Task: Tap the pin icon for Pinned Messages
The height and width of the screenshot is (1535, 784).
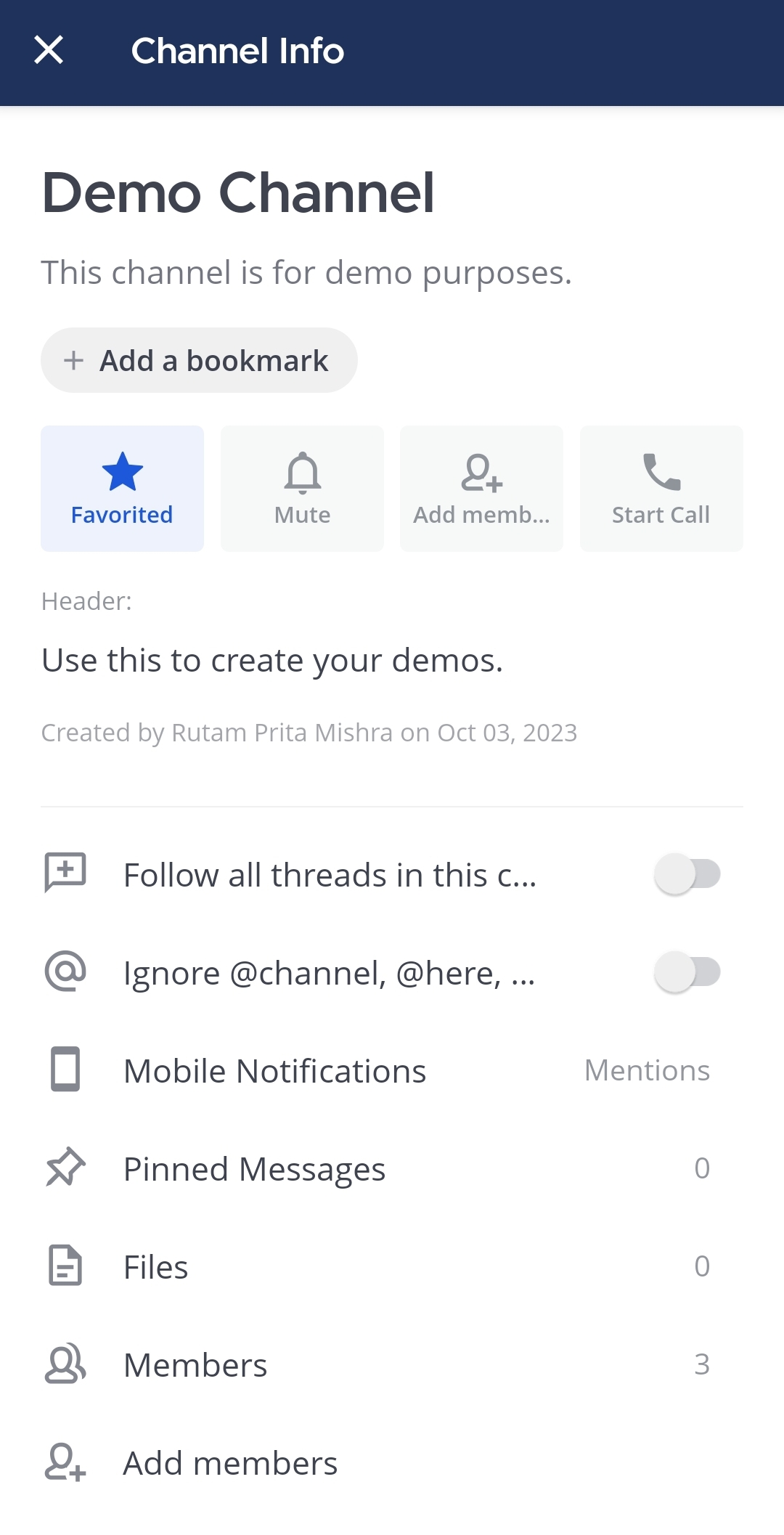Action: click(65, 1168)
